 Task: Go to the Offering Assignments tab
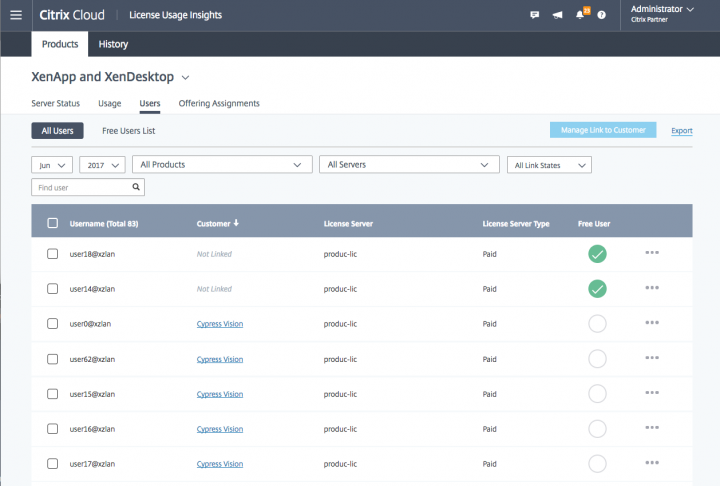[219, 103]
